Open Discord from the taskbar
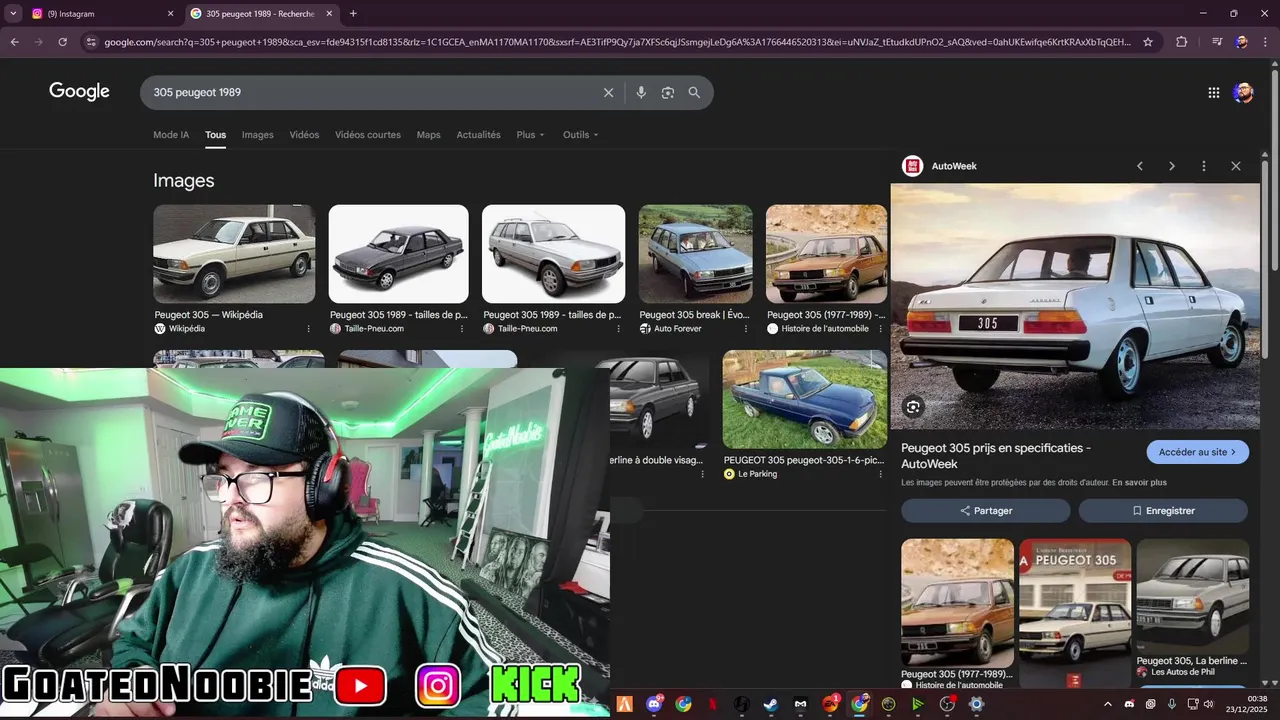This screenshot has width=1280, height=720. click(655, 704)
